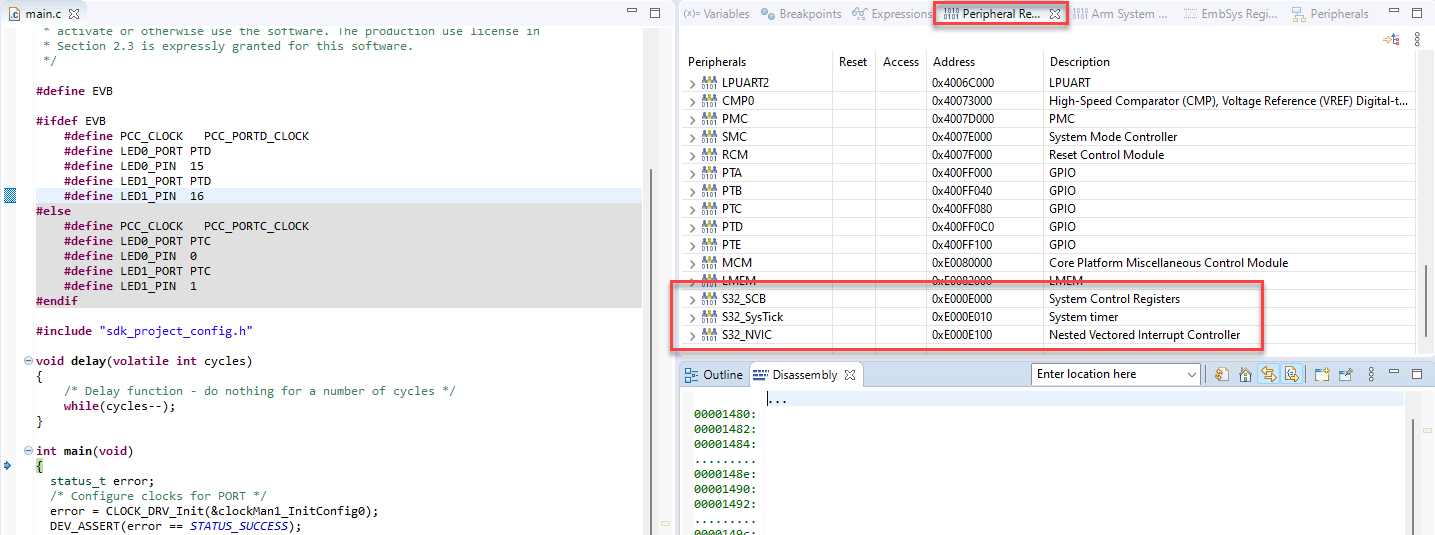Select the PTD peripheral icon

710,227
